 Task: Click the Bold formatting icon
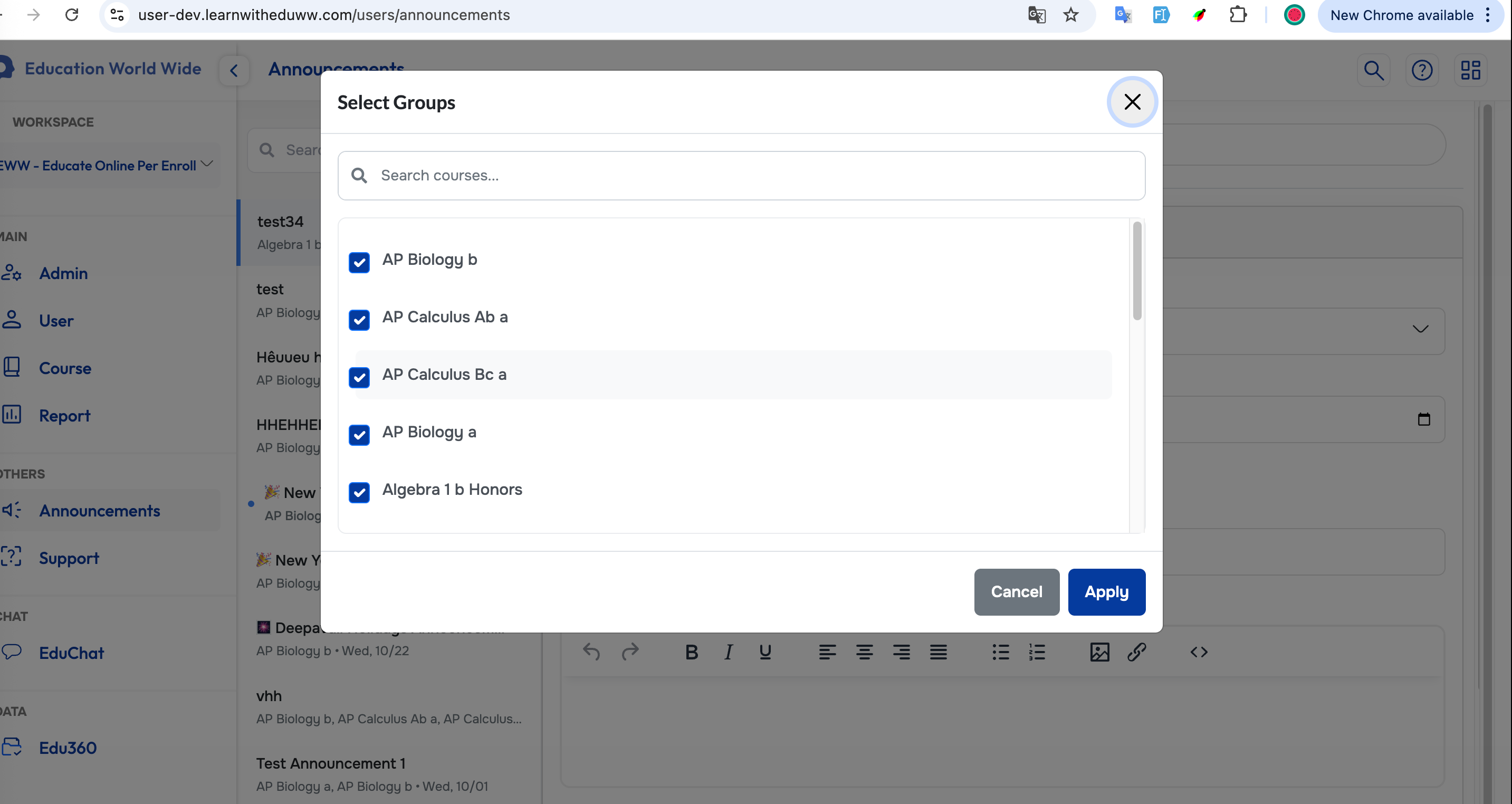coord(692,652)
